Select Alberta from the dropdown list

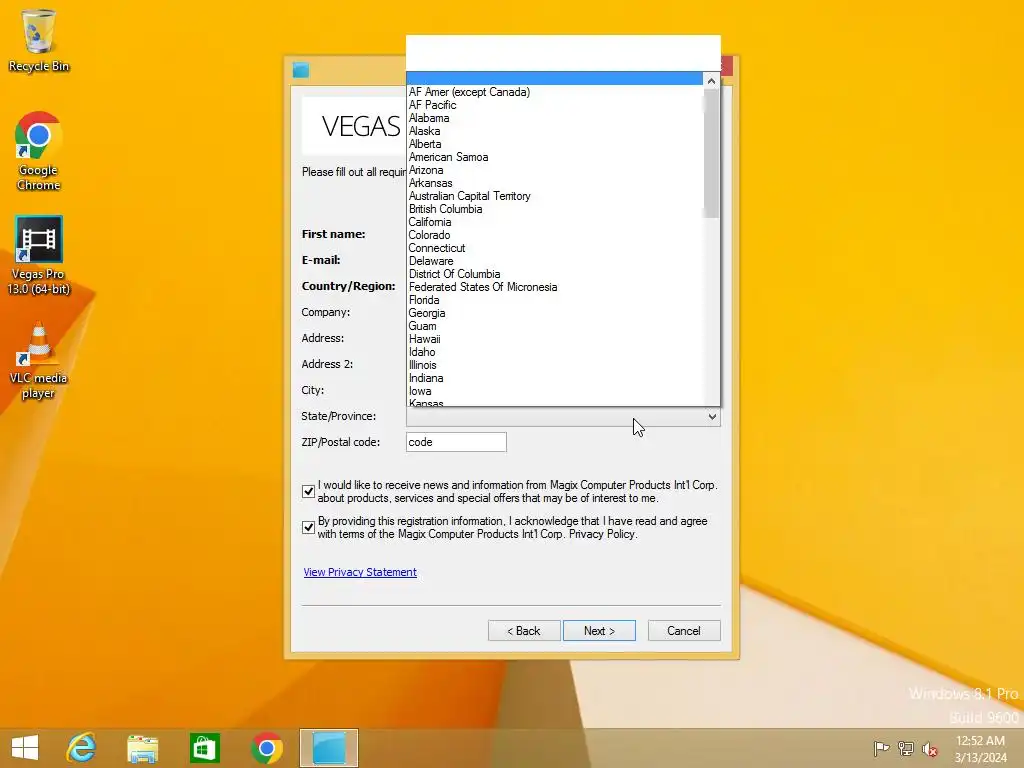pos(554,144)
